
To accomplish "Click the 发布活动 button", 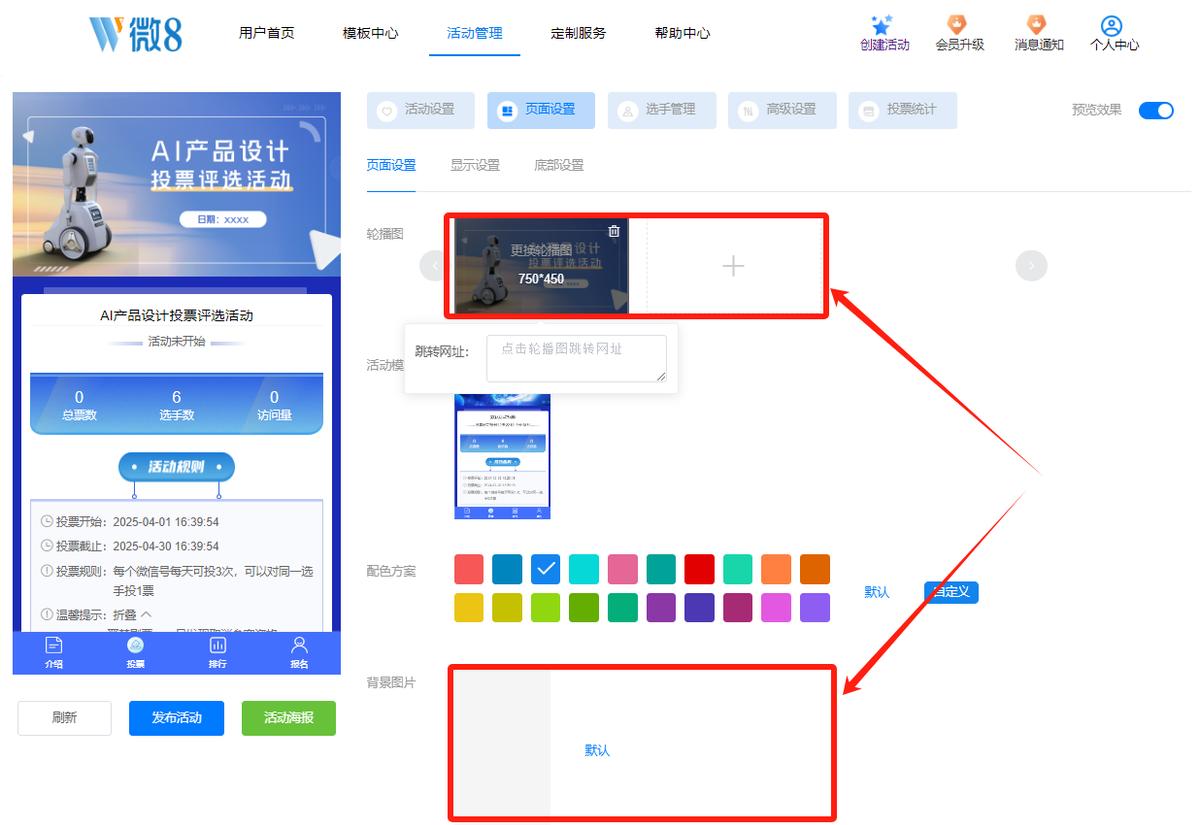I will (176, 718).
